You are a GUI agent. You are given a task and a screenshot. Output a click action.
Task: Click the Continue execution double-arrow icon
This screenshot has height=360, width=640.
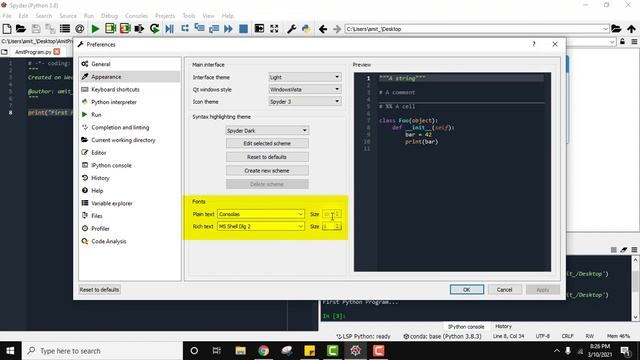click(x=229, y=29)
